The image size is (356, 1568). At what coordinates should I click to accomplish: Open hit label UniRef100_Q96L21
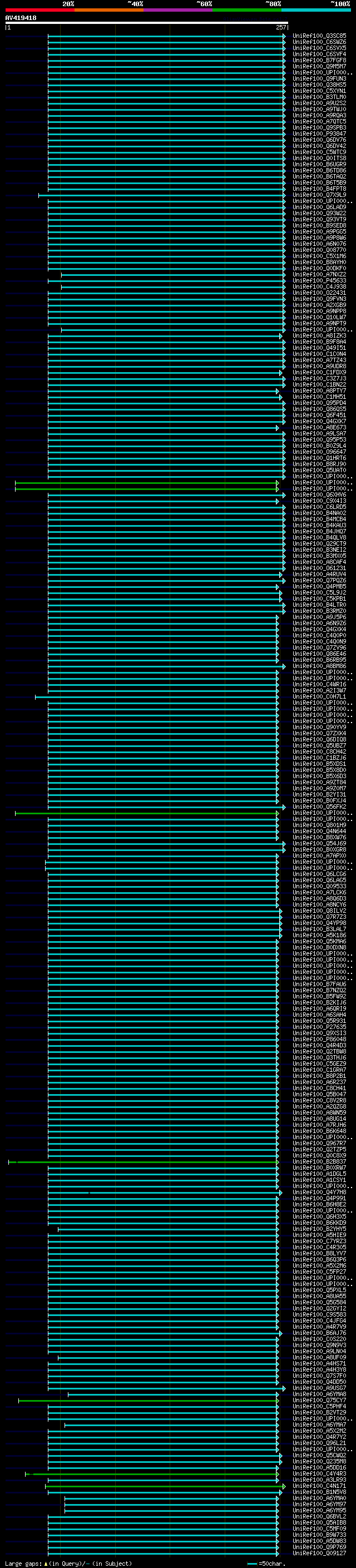319,1443
